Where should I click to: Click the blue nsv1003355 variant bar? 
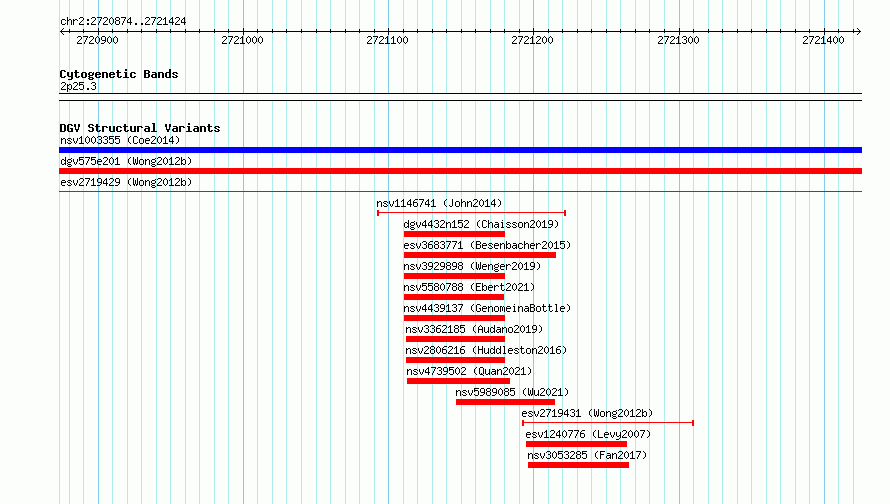(460, 150)
